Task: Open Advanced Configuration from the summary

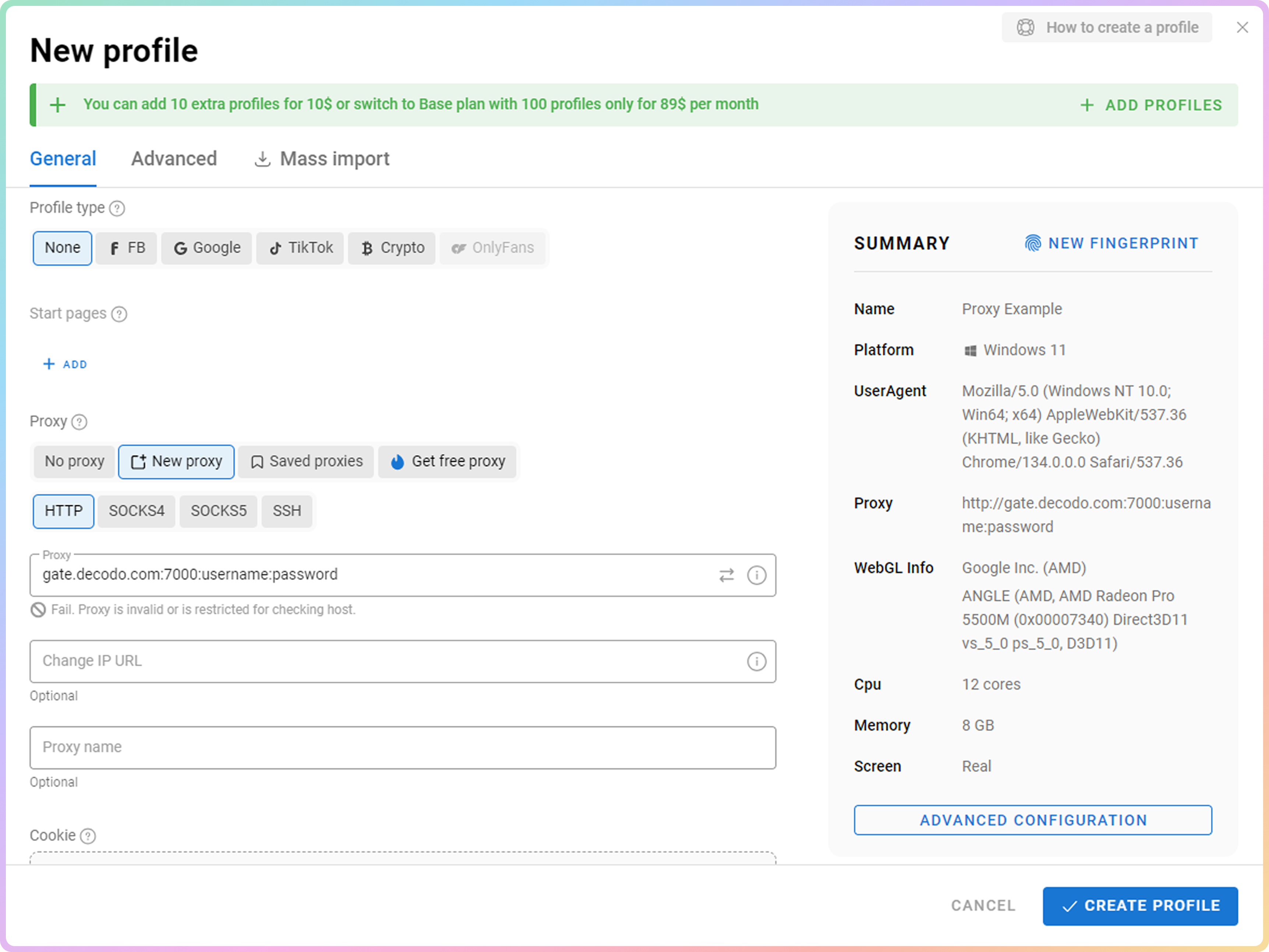Action: pyautogui.click(x=1033, y=820)
